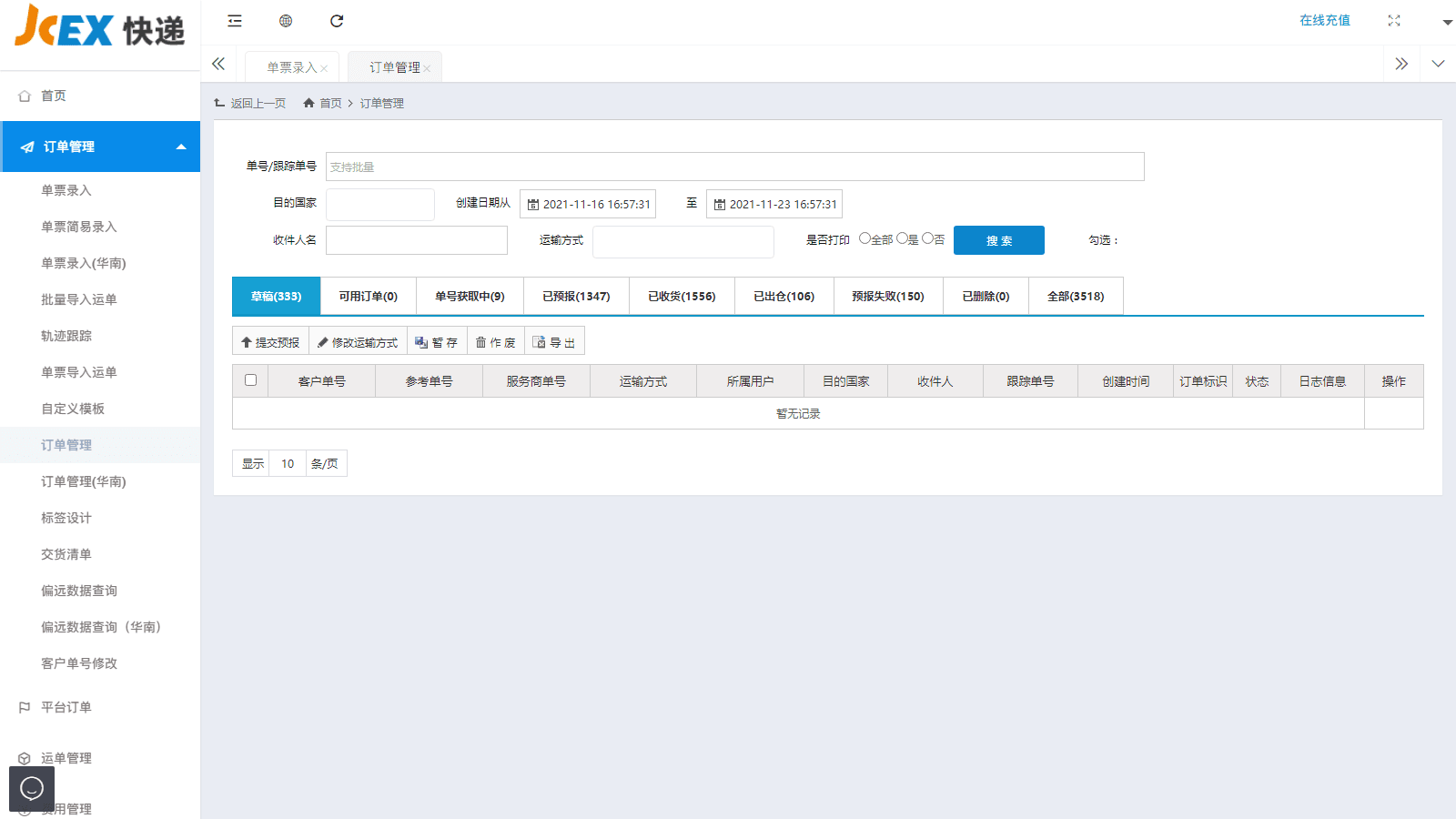The width and height of the screenshot is (1456, 819).
Task: Open the fullscreen icon near 在线充值
Action: click(x=1394, y=20)
